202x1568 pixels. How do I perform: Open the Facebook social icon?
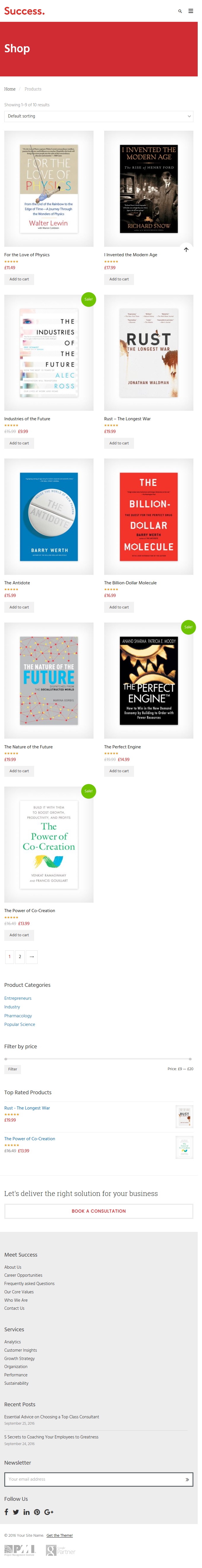(6, 1511)
